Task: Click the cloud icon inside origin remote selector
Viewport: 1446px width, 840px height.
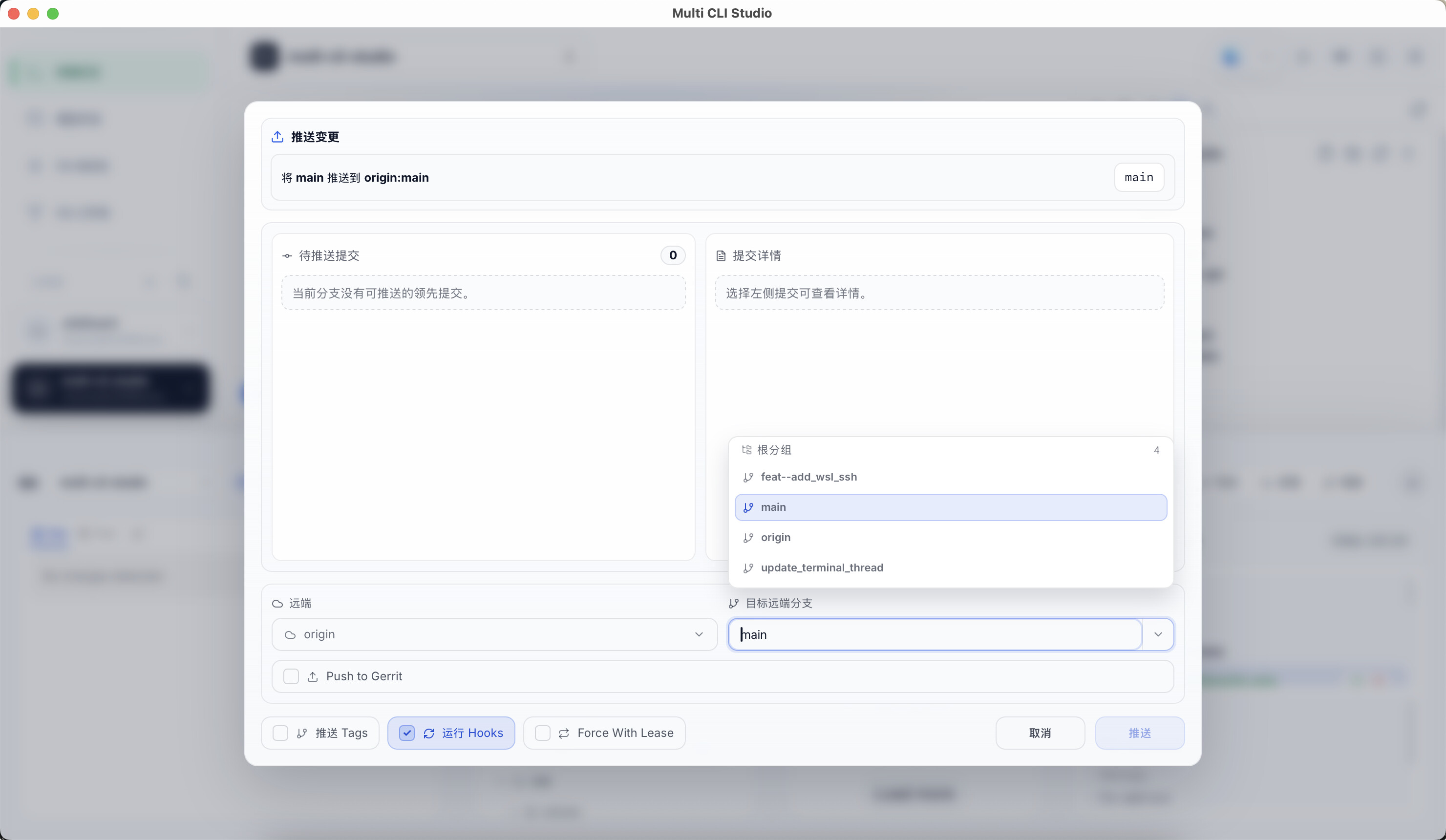Action: [290, 635]
